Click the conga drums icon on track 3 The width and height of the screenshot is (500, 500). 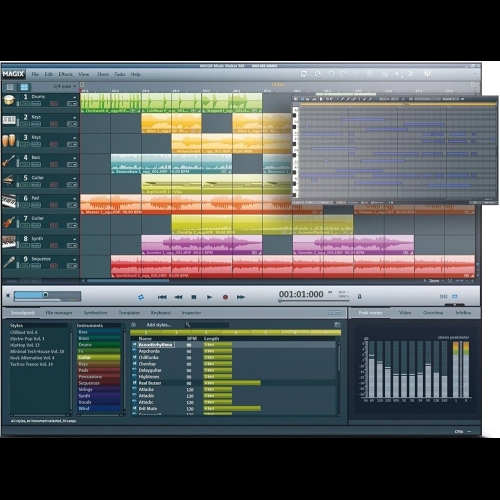click(x=9, y=140)
